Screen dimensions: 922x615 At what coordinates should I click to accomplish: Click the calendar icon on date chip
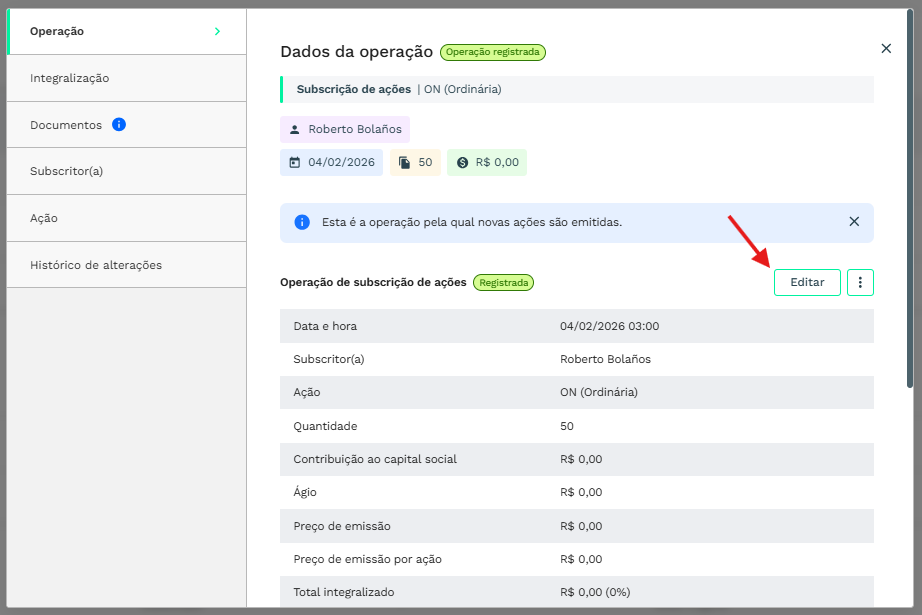[295, 163]
